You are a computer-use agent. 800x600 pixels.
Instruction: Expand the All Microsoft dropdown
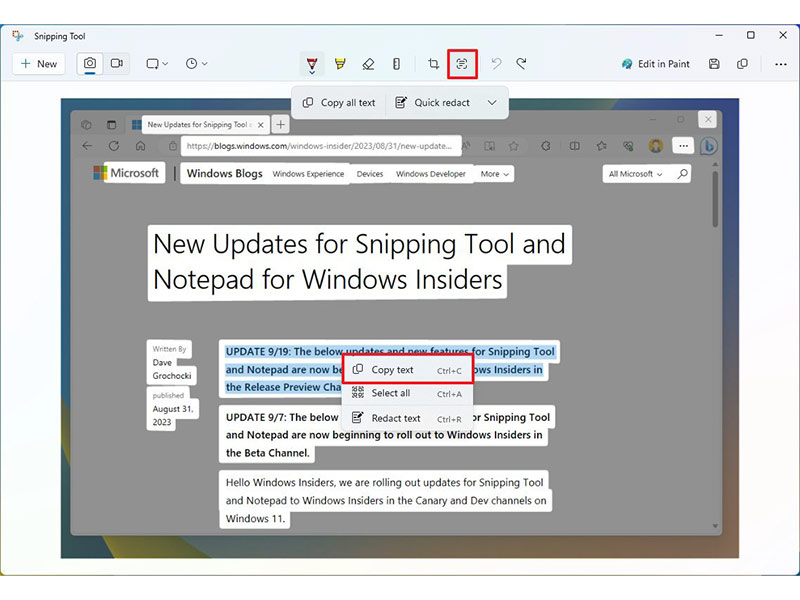coord(636,174)
